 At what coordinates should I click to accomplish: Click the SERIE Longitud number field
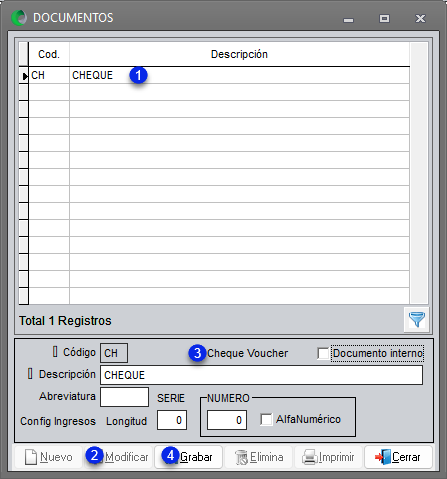172,420
